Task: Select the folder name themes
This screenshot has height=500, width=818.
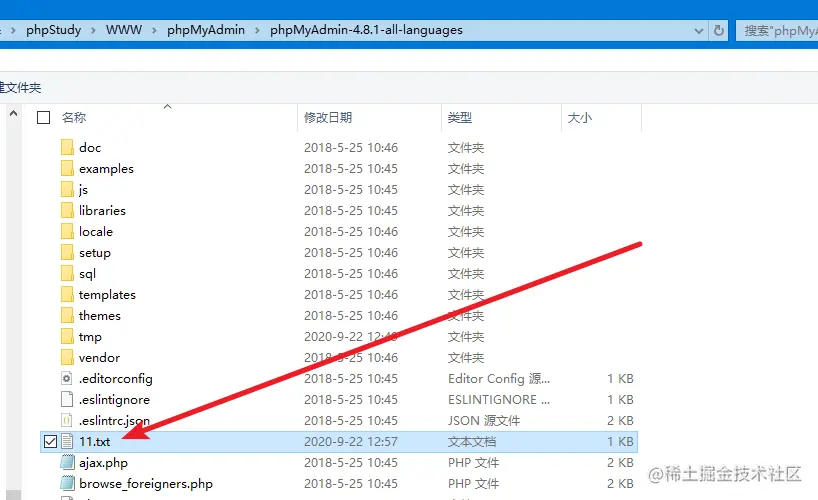Action: [x=100, y=315]
